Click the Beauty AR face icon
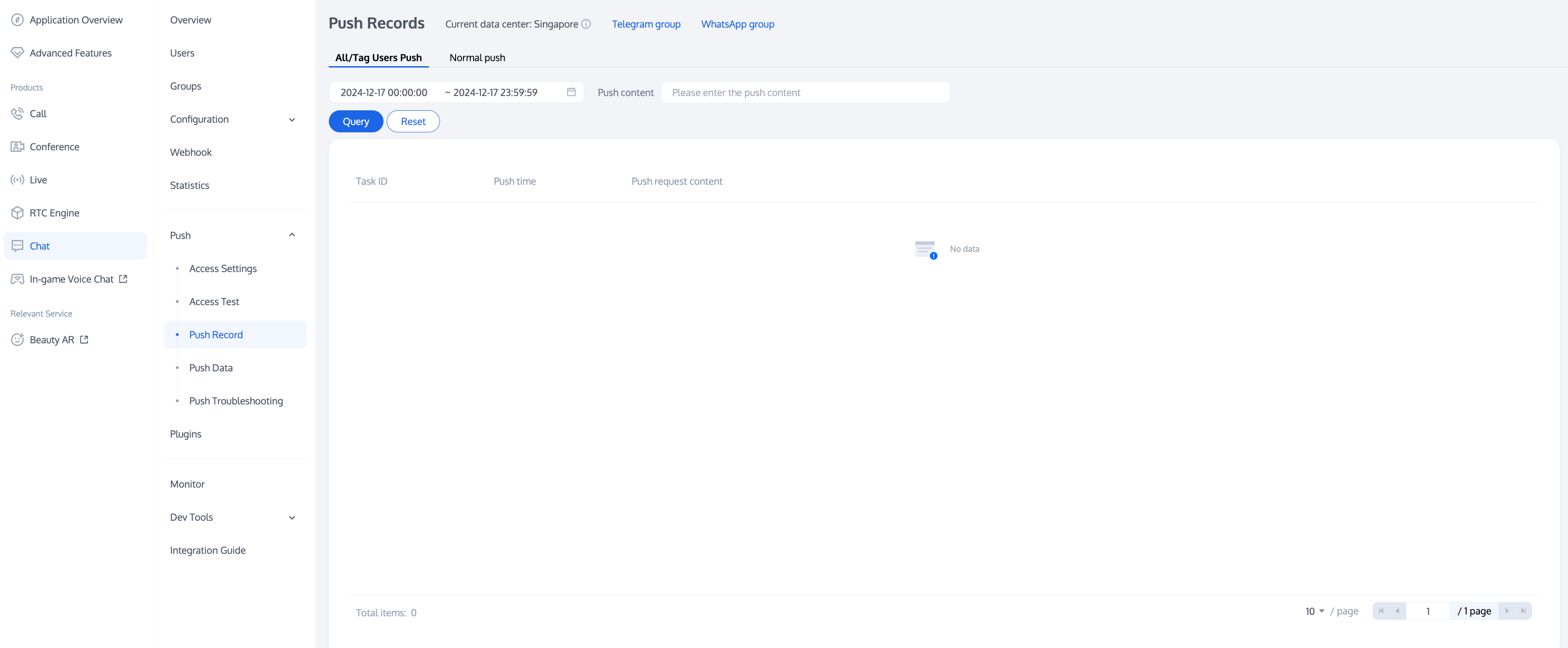Screen dimensions: 1568x648 click(17, 340)
